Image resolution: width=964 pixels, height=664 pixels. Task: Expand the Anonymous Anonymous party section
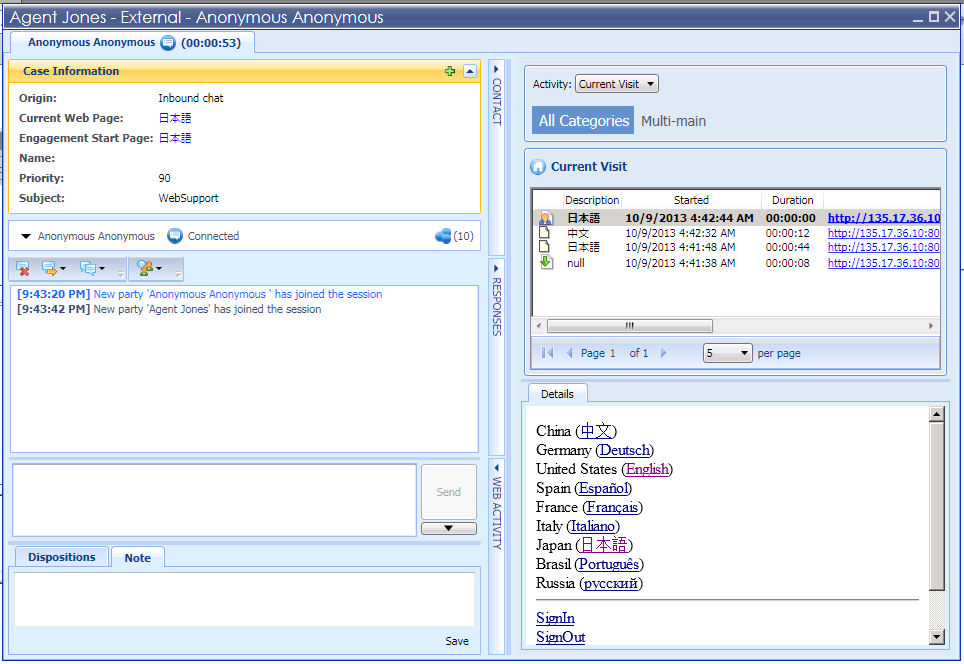[25, 236]
